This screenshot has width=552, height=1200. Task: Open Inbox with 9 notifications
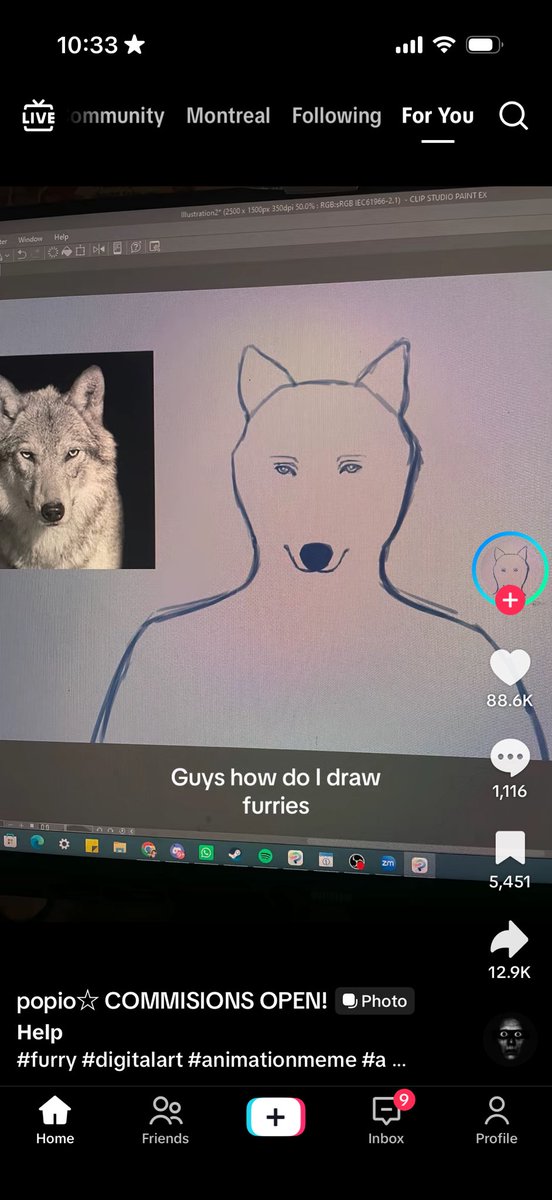386,1119
